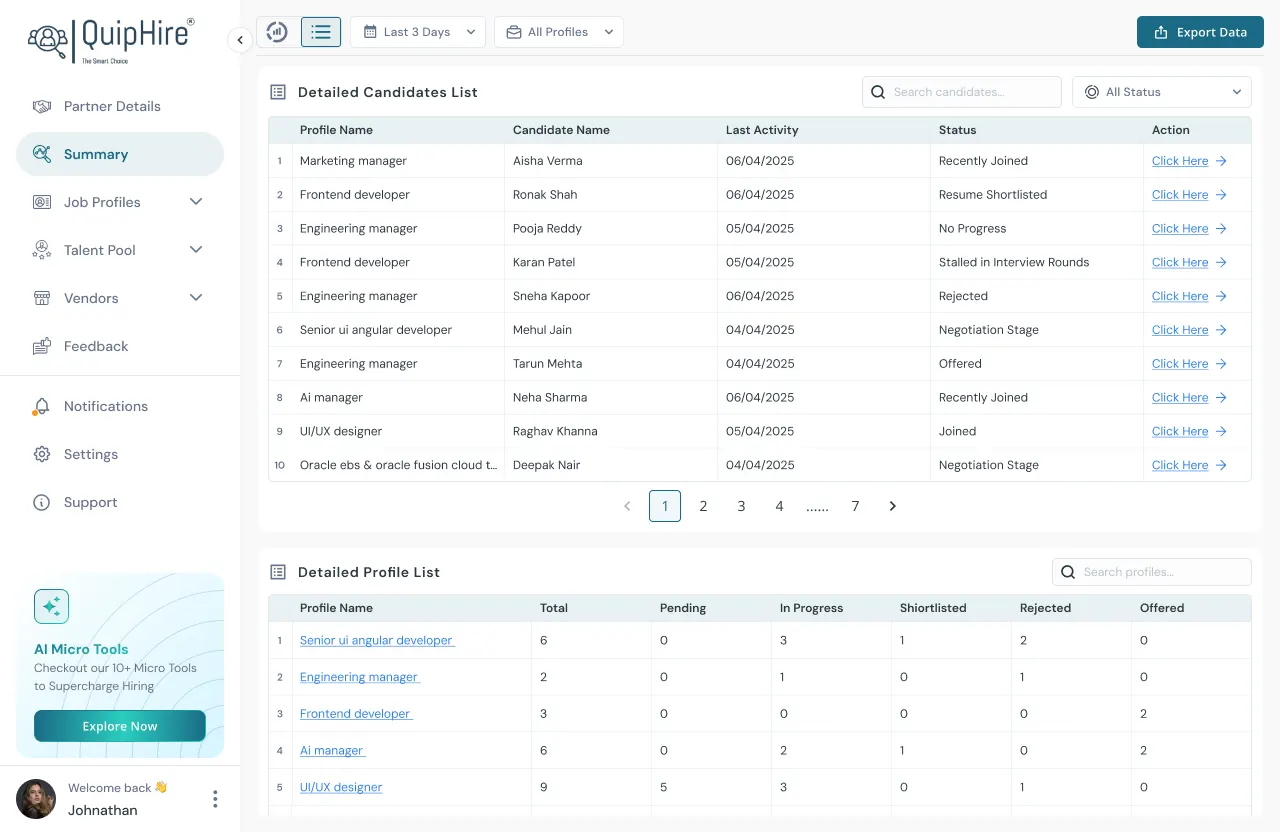The width and height of the screenshot is (1280, 832).
Task: Click the arrow icon in Karan Patel's row
Action: pos(1221,263)
